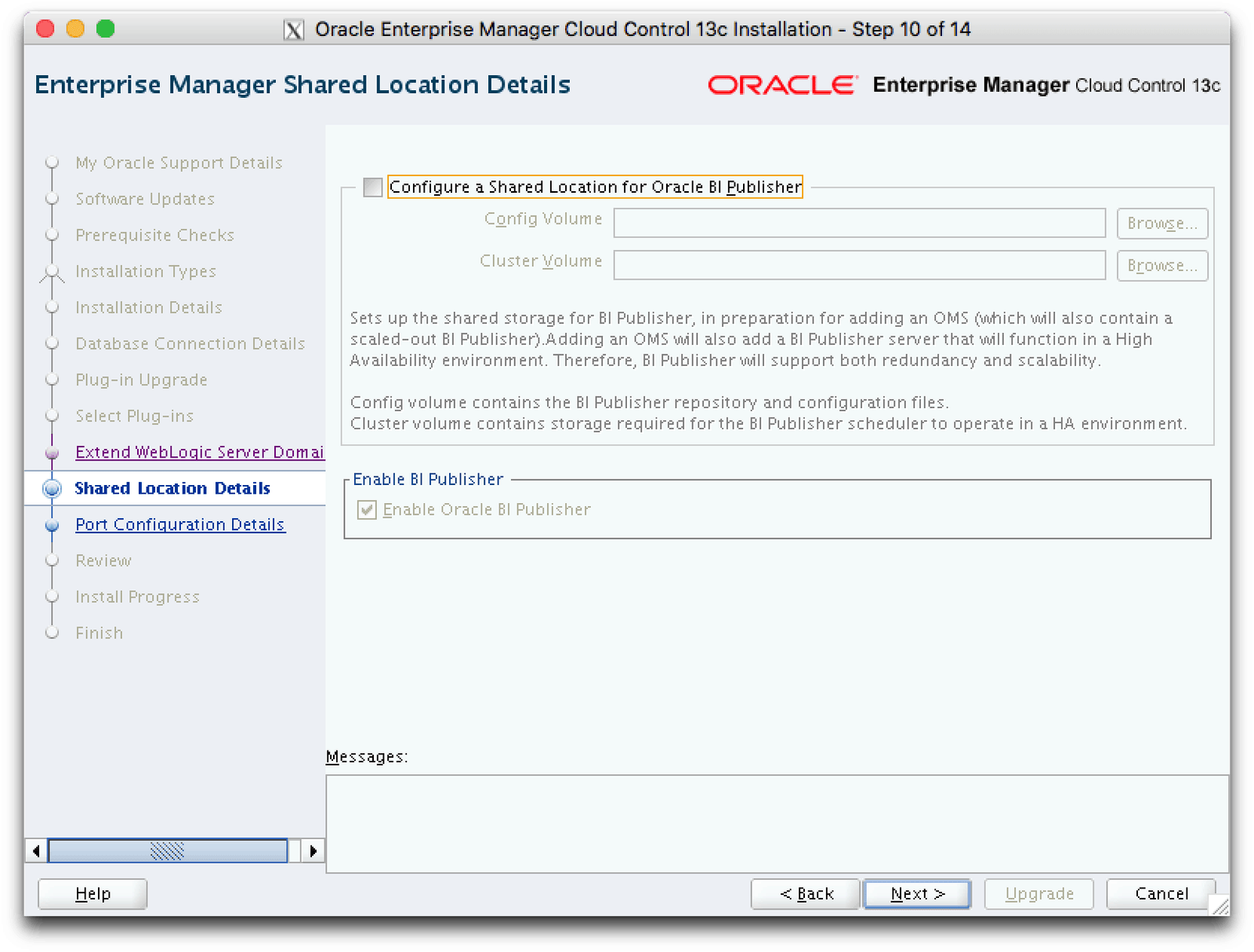Browse for the Config Volume path

tap(1162, 223)
